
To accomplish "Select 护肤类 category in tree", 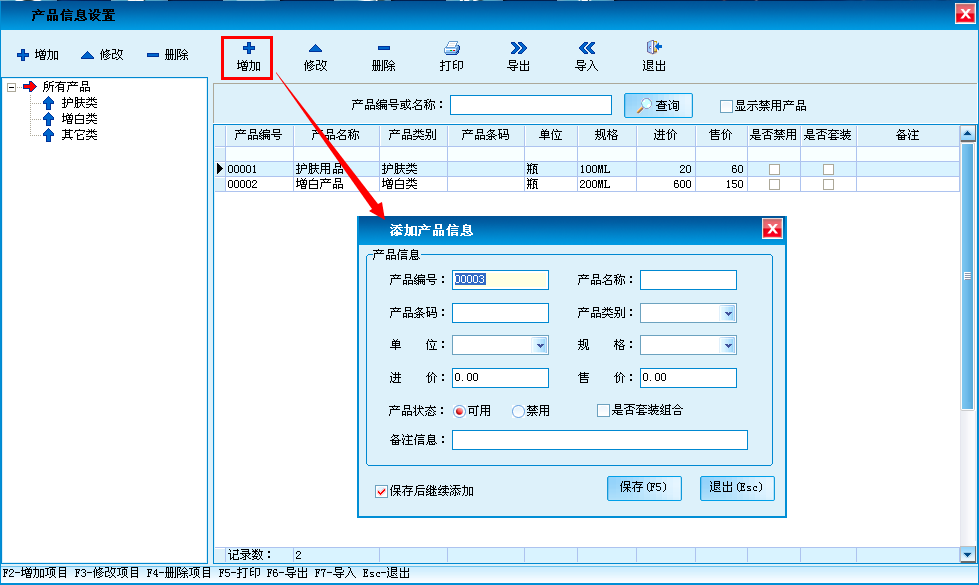I will (x=79, y=103).
